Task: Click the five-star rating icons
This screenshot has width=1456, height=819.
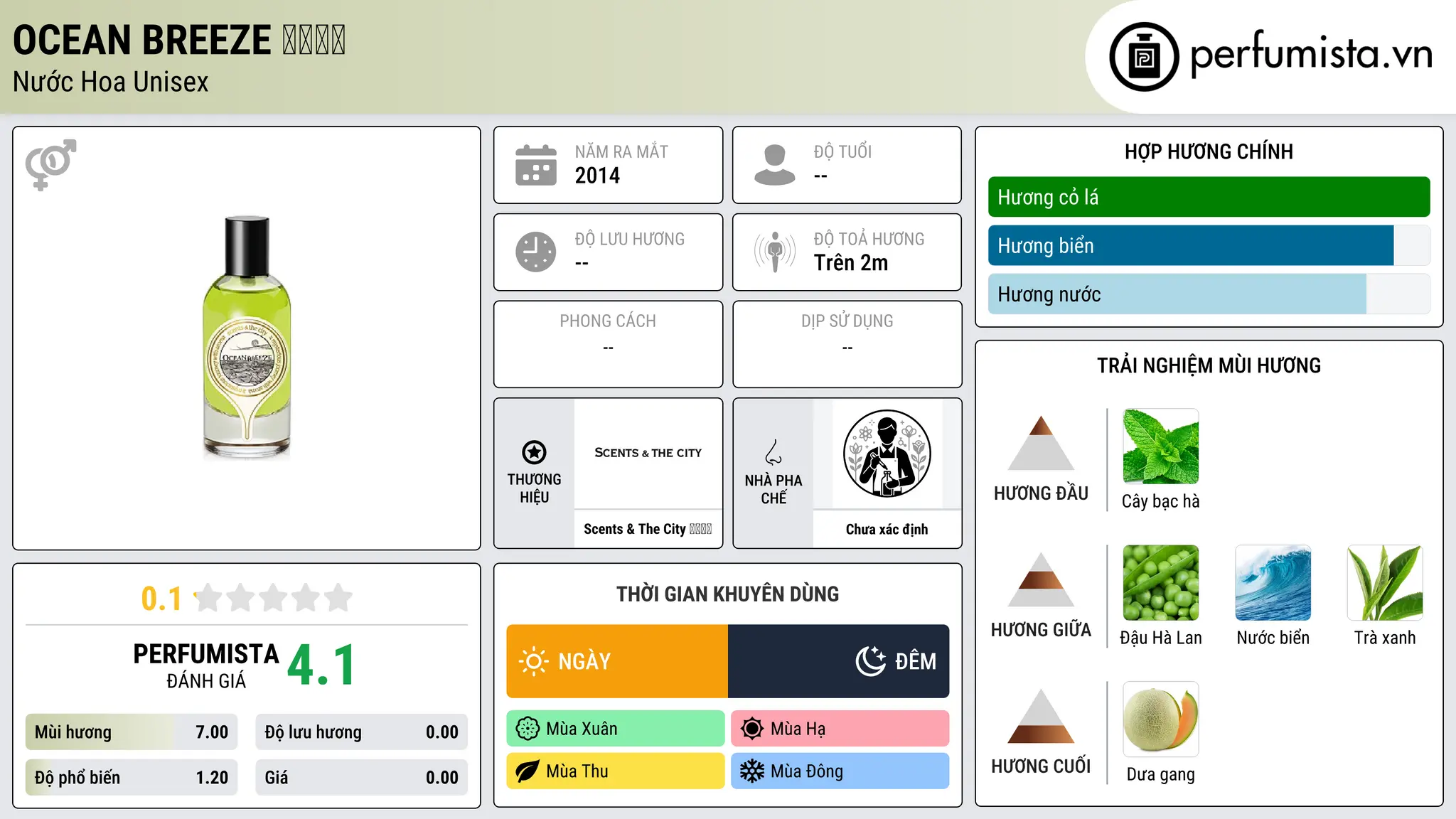Action: 273,598
